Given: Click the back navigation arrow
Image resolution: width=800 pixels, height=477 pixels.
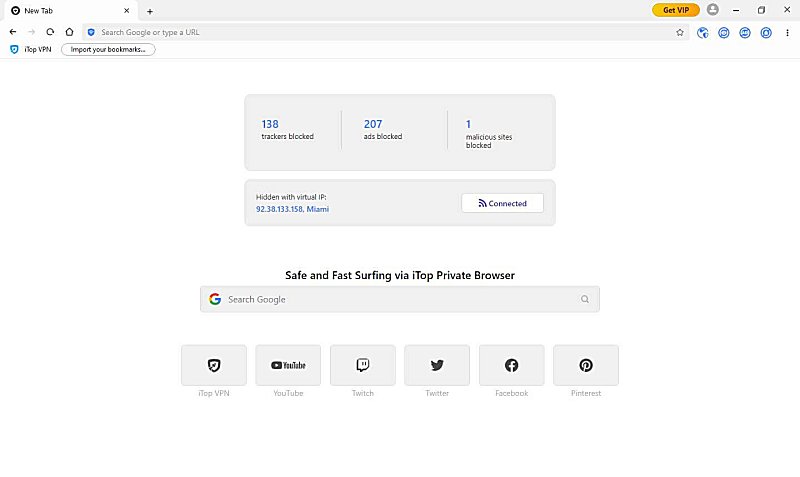Looking at the screenshot, I should click(13, 32).
